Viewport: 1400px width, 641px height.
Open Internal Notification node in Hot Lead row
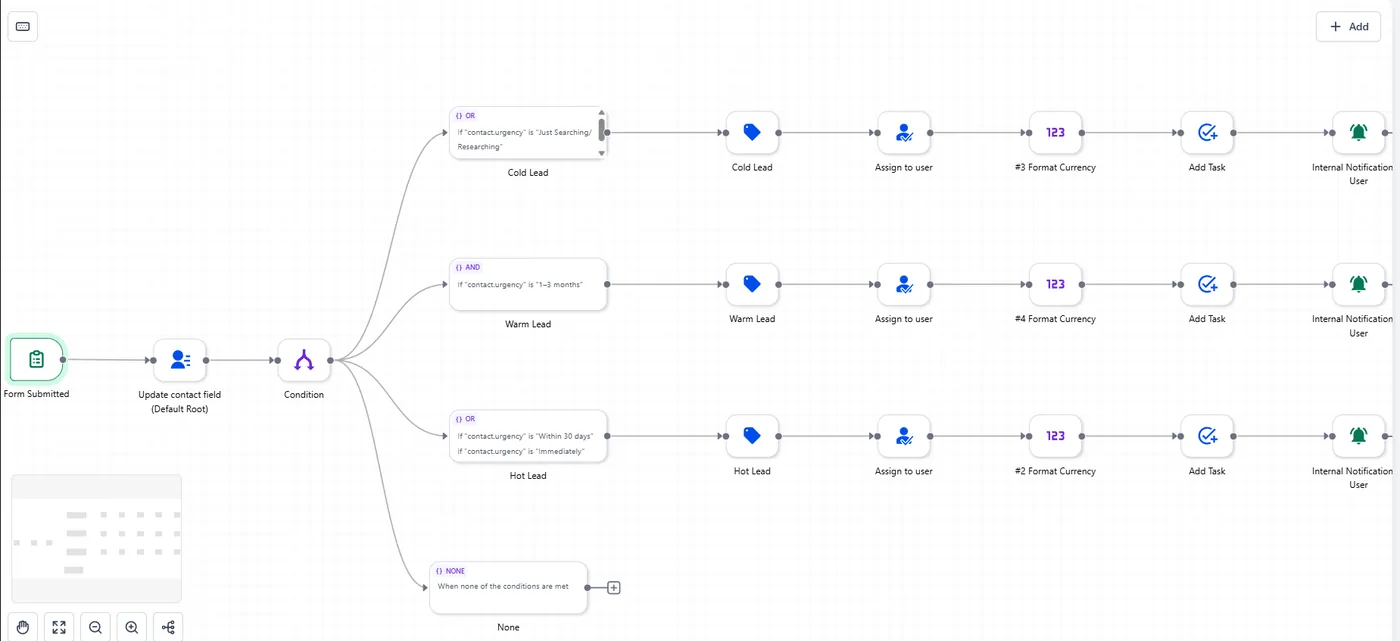click(x=1358, y=436)
